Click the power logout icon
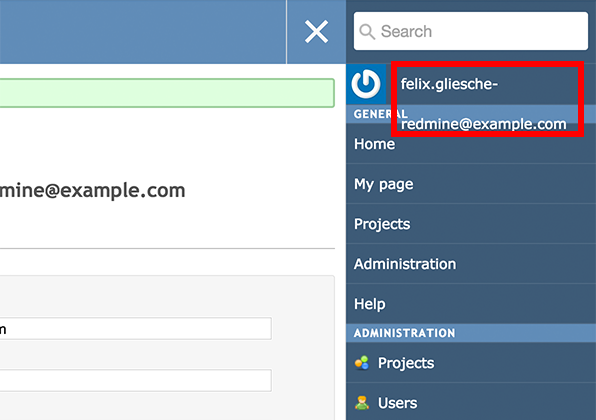Image resolution: width=596 pixels, height=420 pixels. (x=366, y=84)
